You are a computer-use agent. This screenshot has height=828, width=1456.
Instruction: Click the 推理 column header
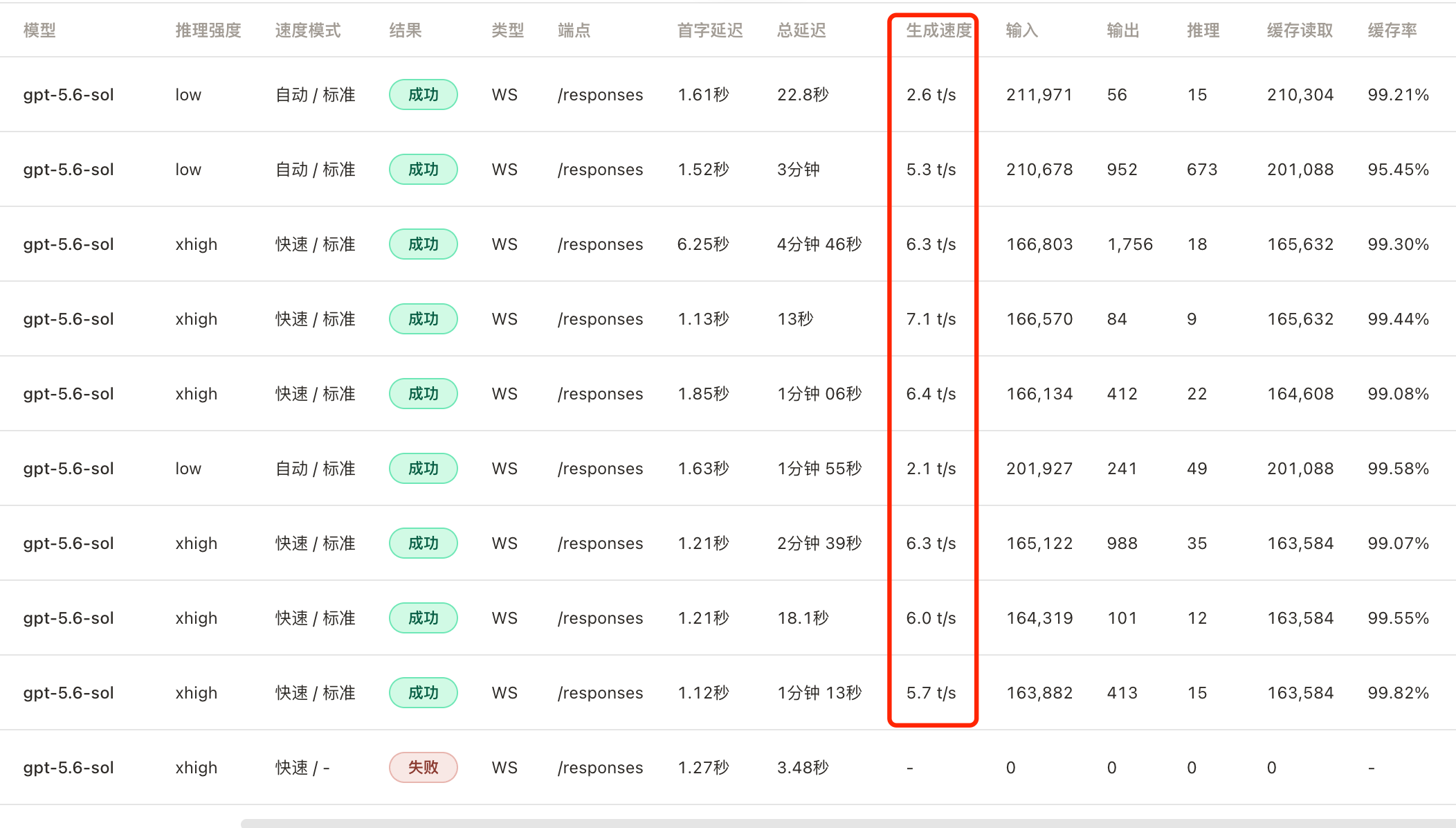tap(1203, 30)
